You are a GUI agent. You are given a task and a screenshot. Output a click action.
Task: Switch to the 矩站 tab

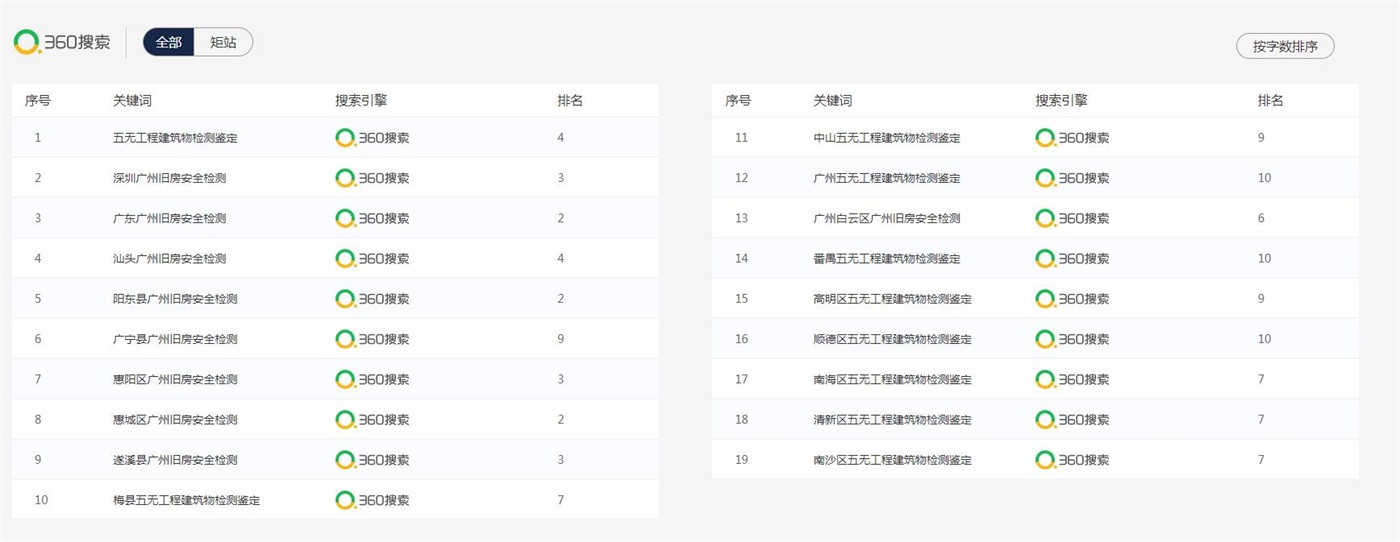[x=223, y=42]
